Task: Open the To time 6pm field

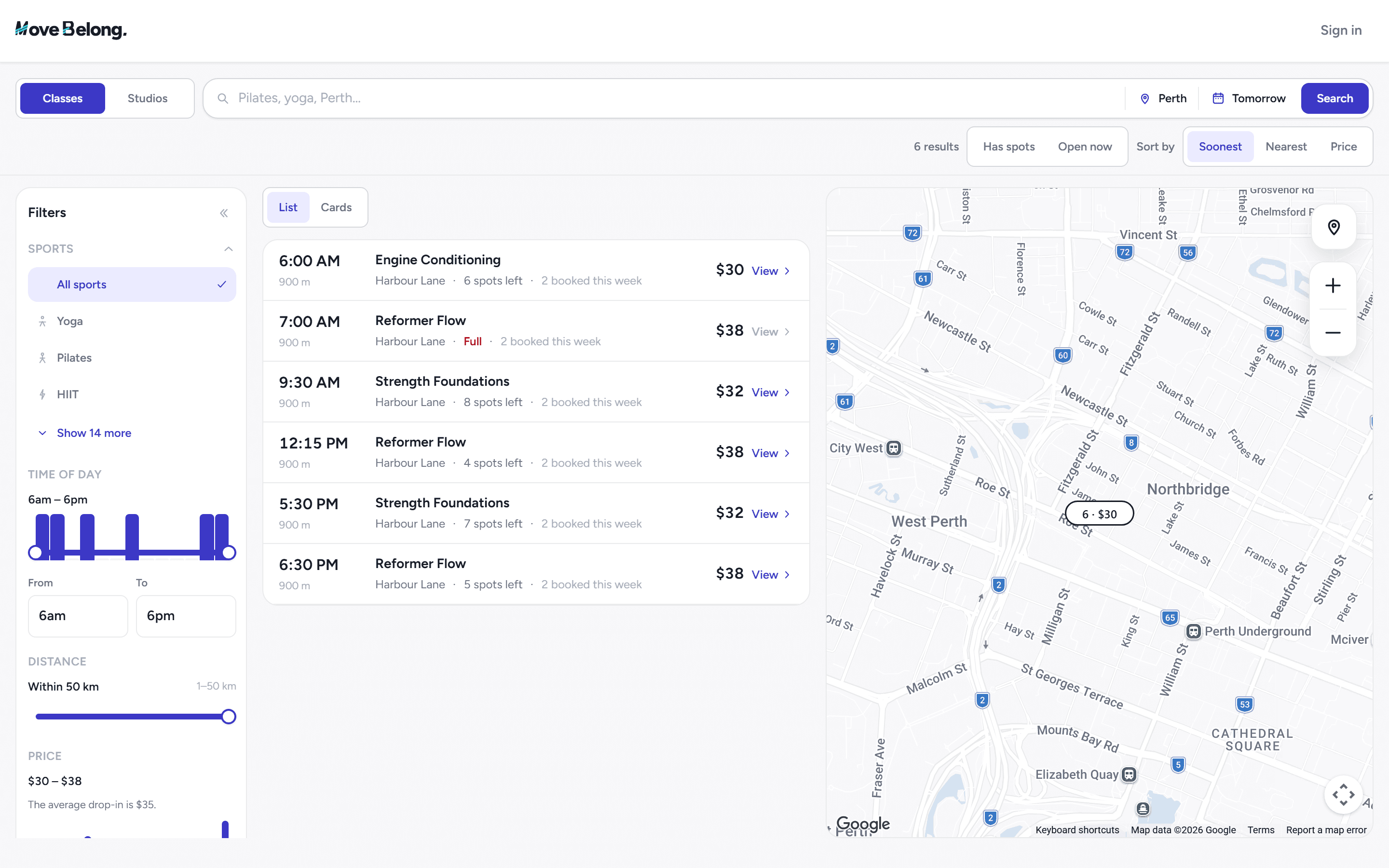Action: 186,616
